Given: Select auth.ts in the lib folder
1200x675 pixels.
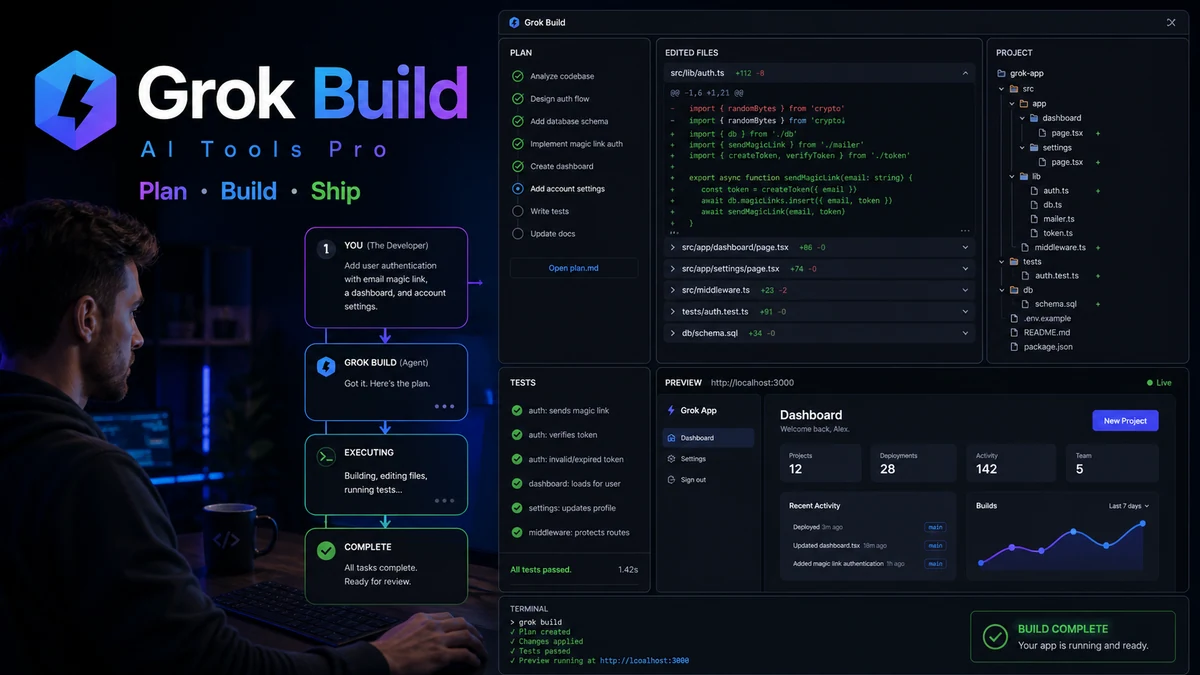Looking at the screenshot, I should tap(1055, 191).
